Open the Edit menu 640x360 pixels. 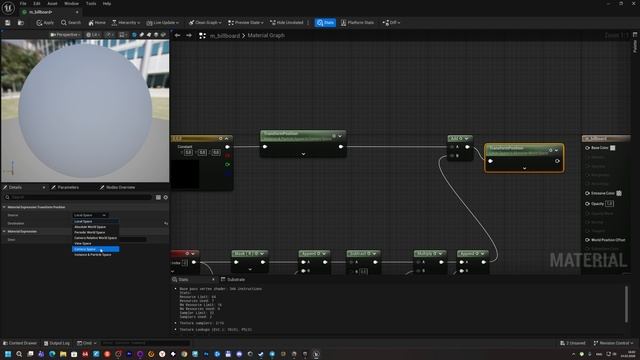point(37,4)
